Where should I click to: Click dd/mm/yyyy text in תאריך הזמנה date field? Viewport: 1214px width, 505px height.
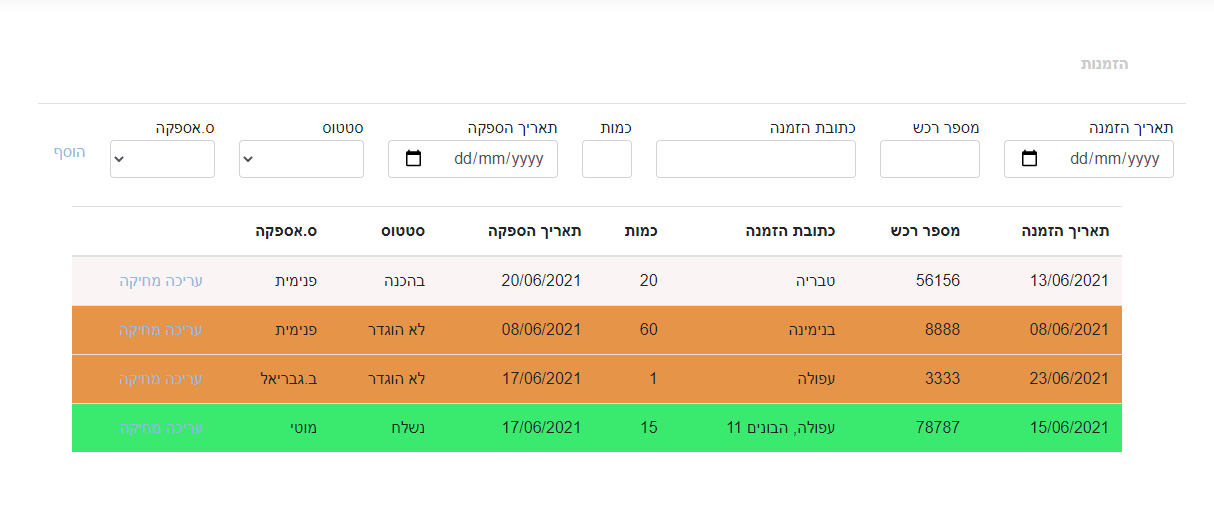coord(1114,158)
